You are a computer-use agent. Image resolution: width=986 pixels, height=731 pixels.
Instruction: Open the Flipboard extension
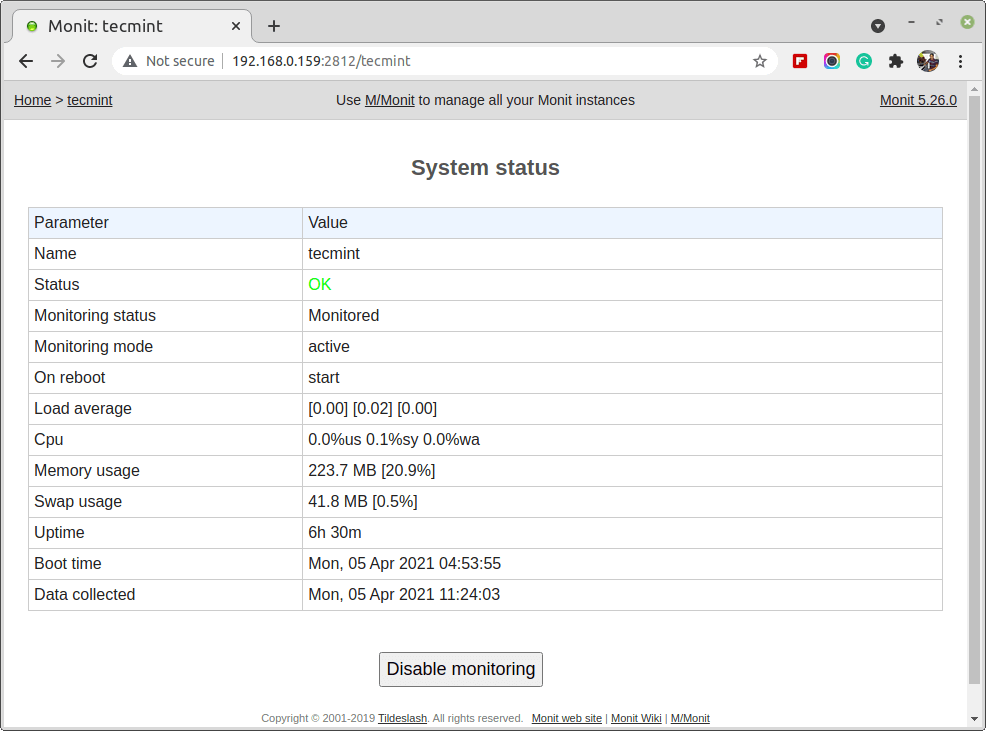pyautogui.click(x=799, y=61)
